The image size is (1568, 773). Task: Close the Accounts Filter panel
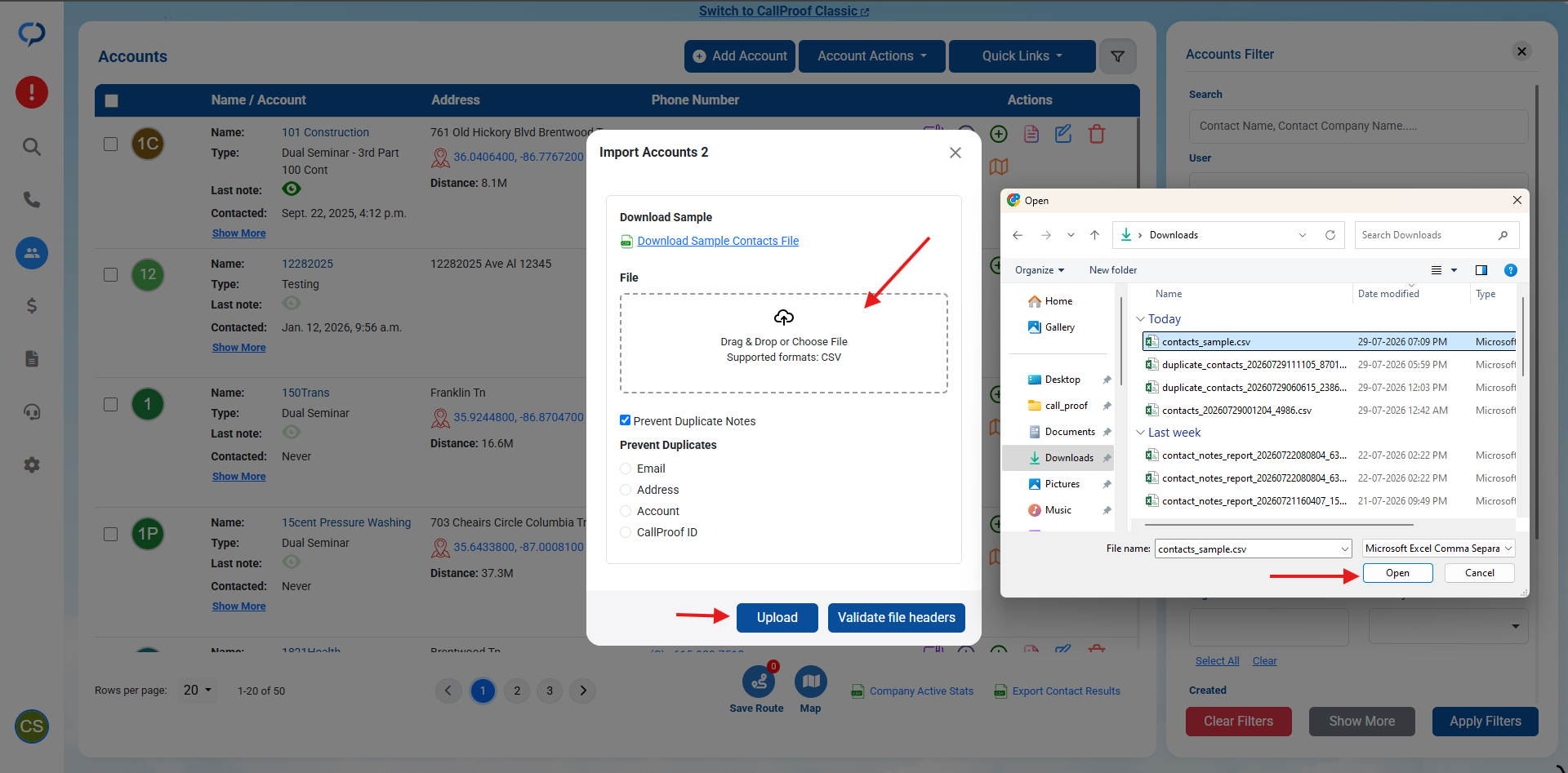coord(1521,51)
